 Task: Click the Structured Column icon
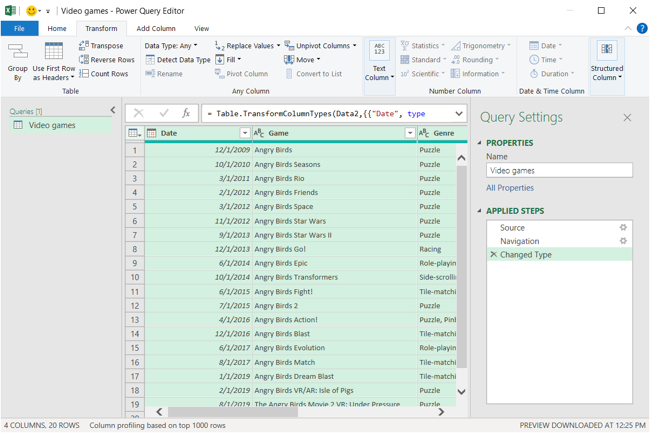[x=607, y=50]
